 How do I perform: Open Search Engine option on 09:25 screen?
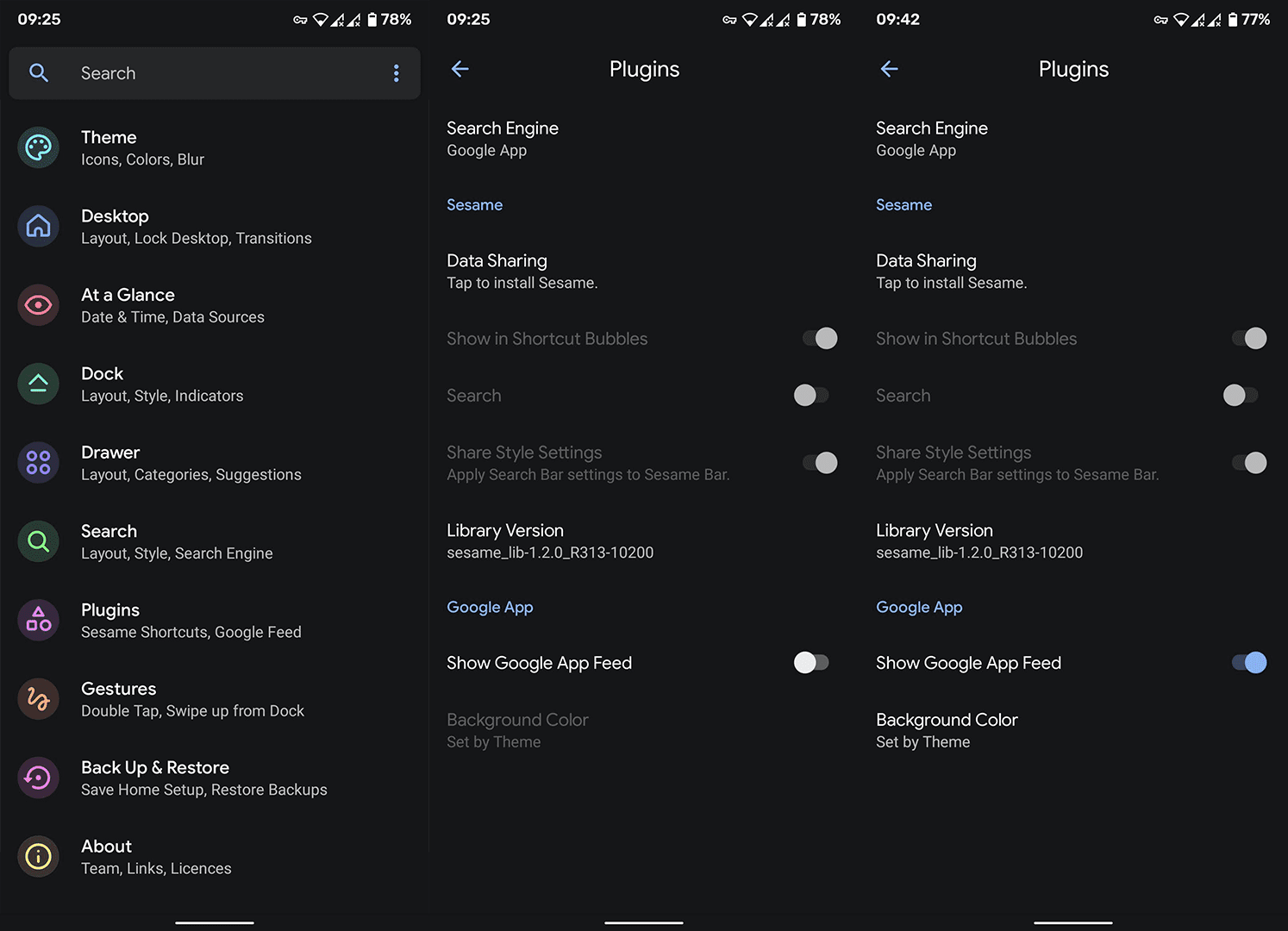[x=643, y=139]
